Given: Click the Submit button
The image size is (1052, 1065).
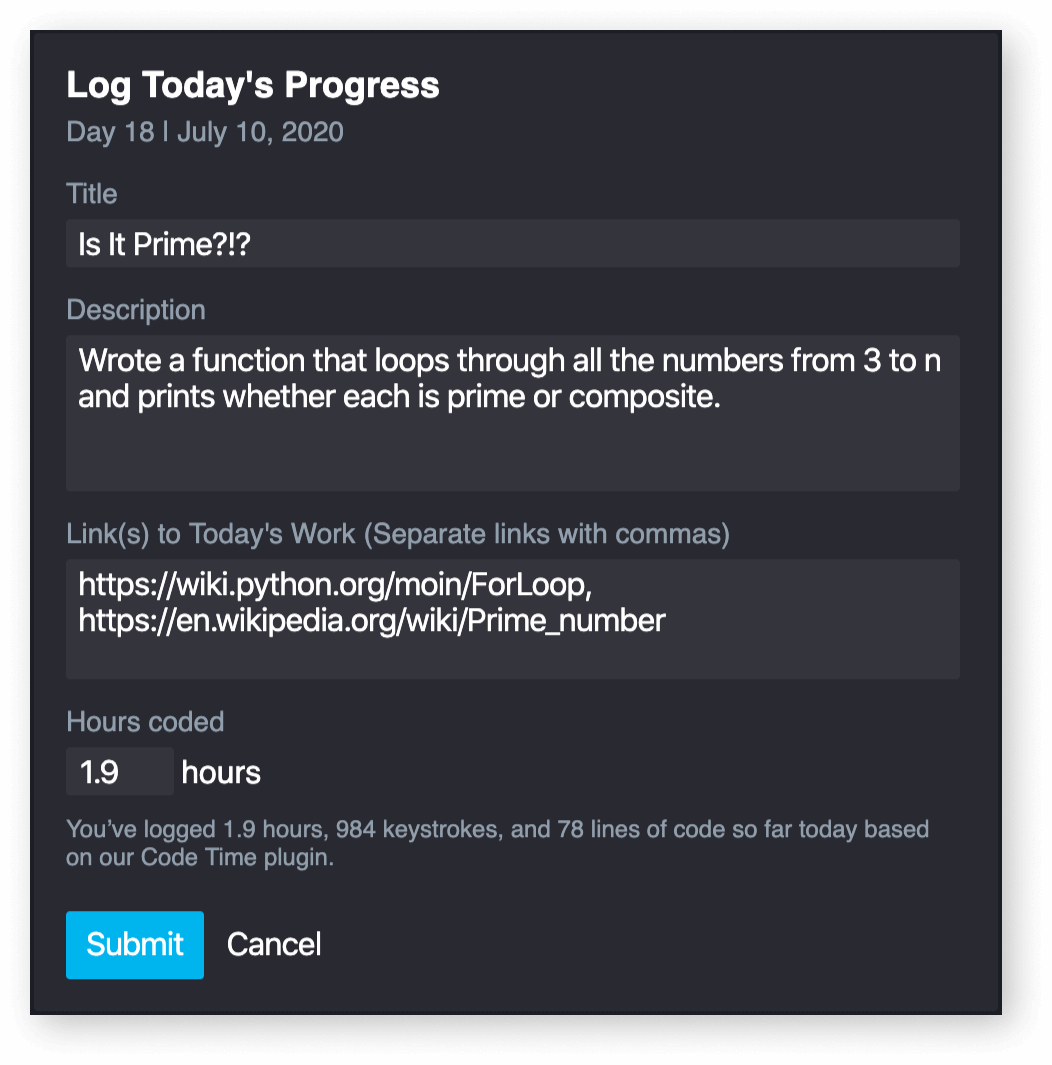Looking at the screenshot, I should click(x=134, y=944).
